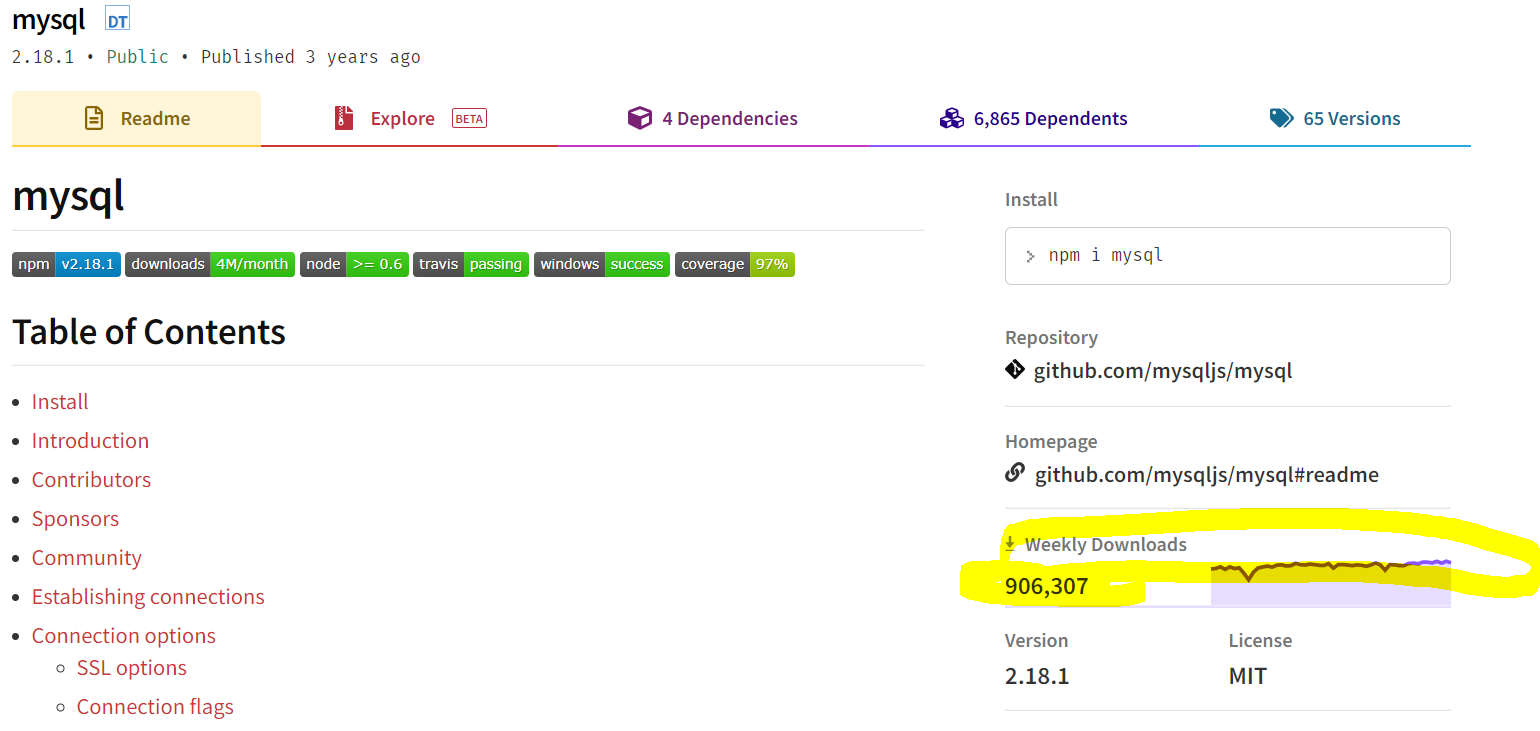Click the node >= 0.6 badge
Viewport: 1540px width, 731px height.
[354, 264]
